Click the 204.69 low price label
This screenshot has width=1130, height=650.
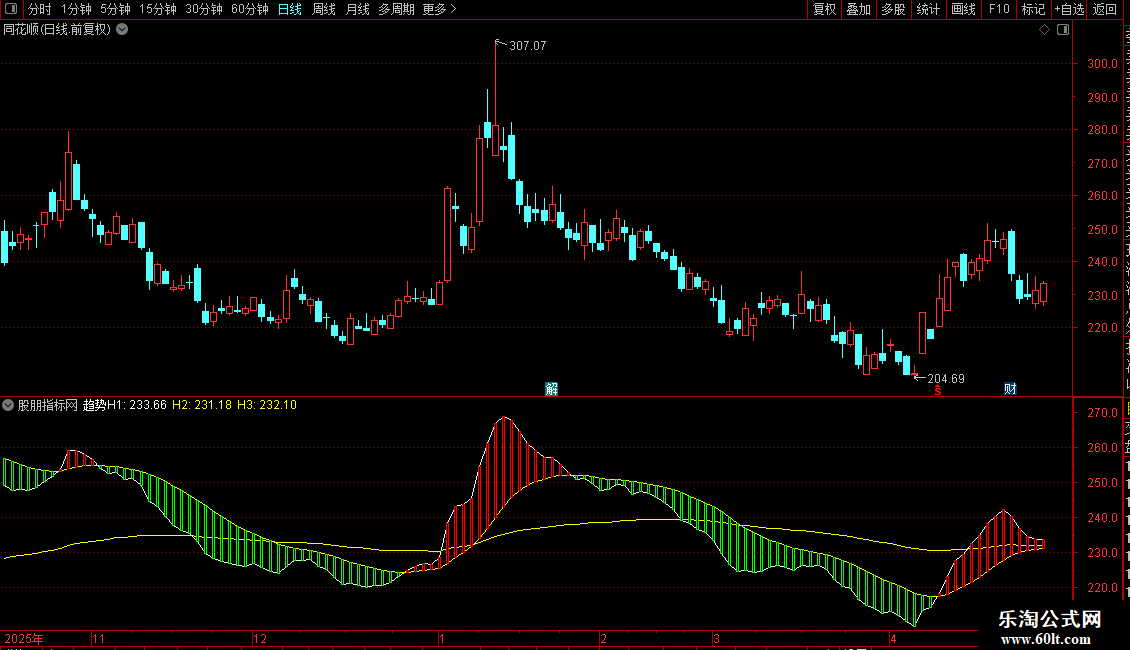[x=946, y=378]
